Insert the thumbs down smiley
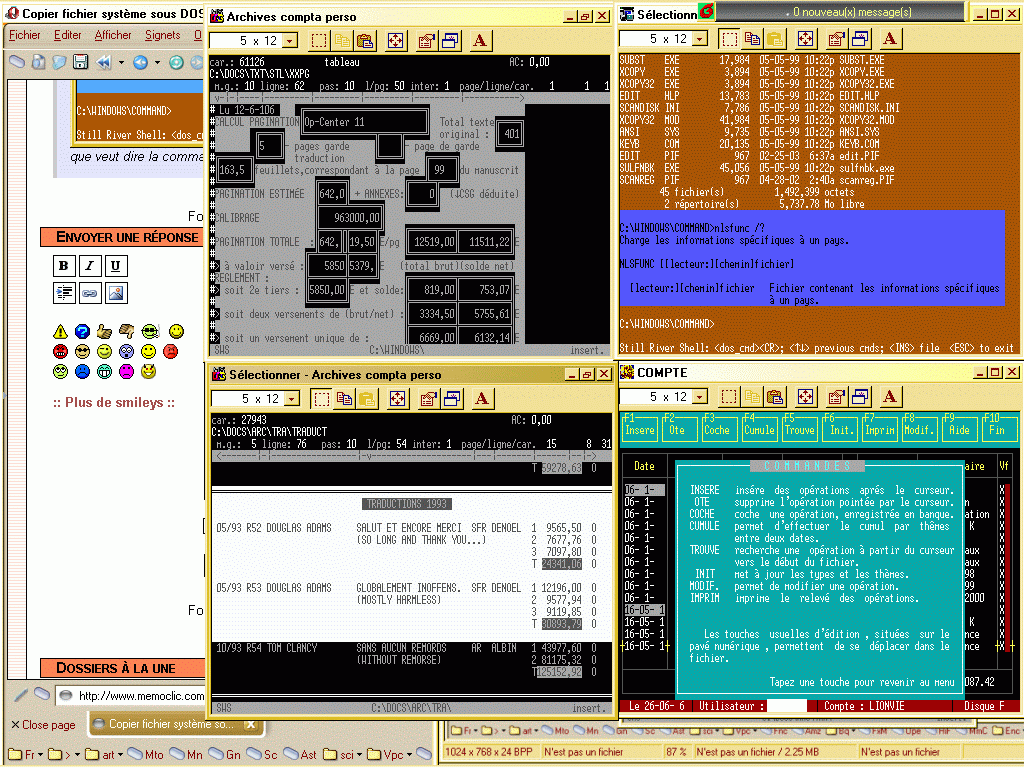The image size is (1024, 768). click(127, 332)
